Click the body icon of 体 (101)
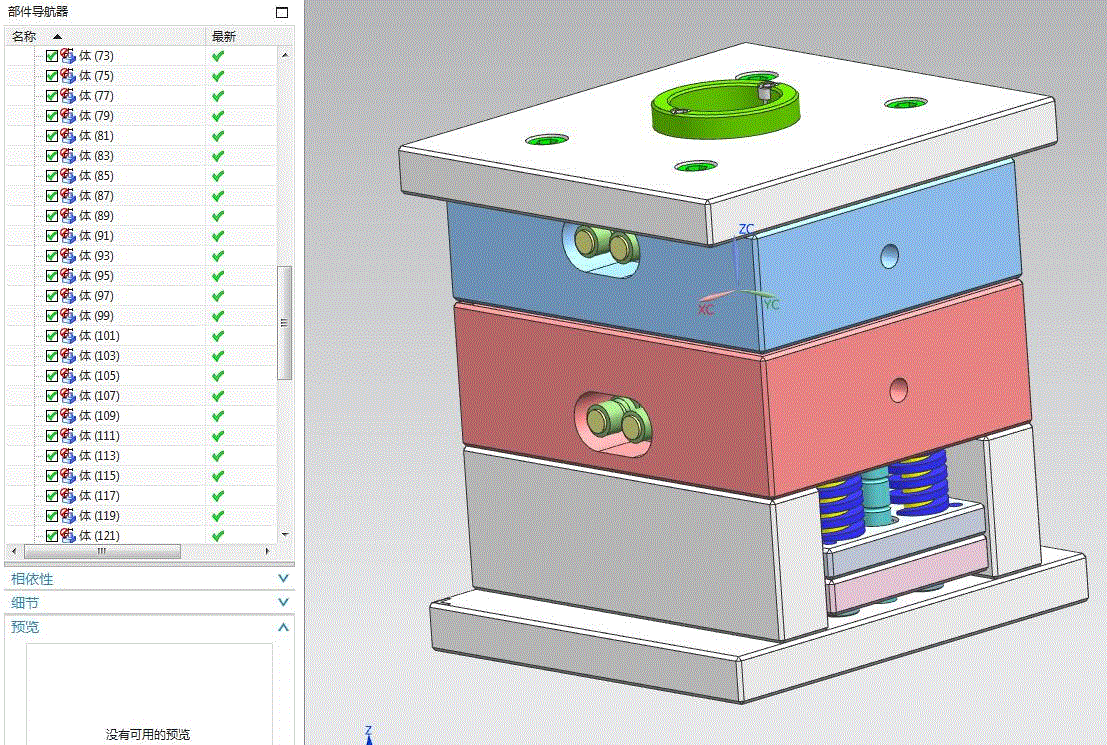1107x745 pixels. tap(68, 335)
